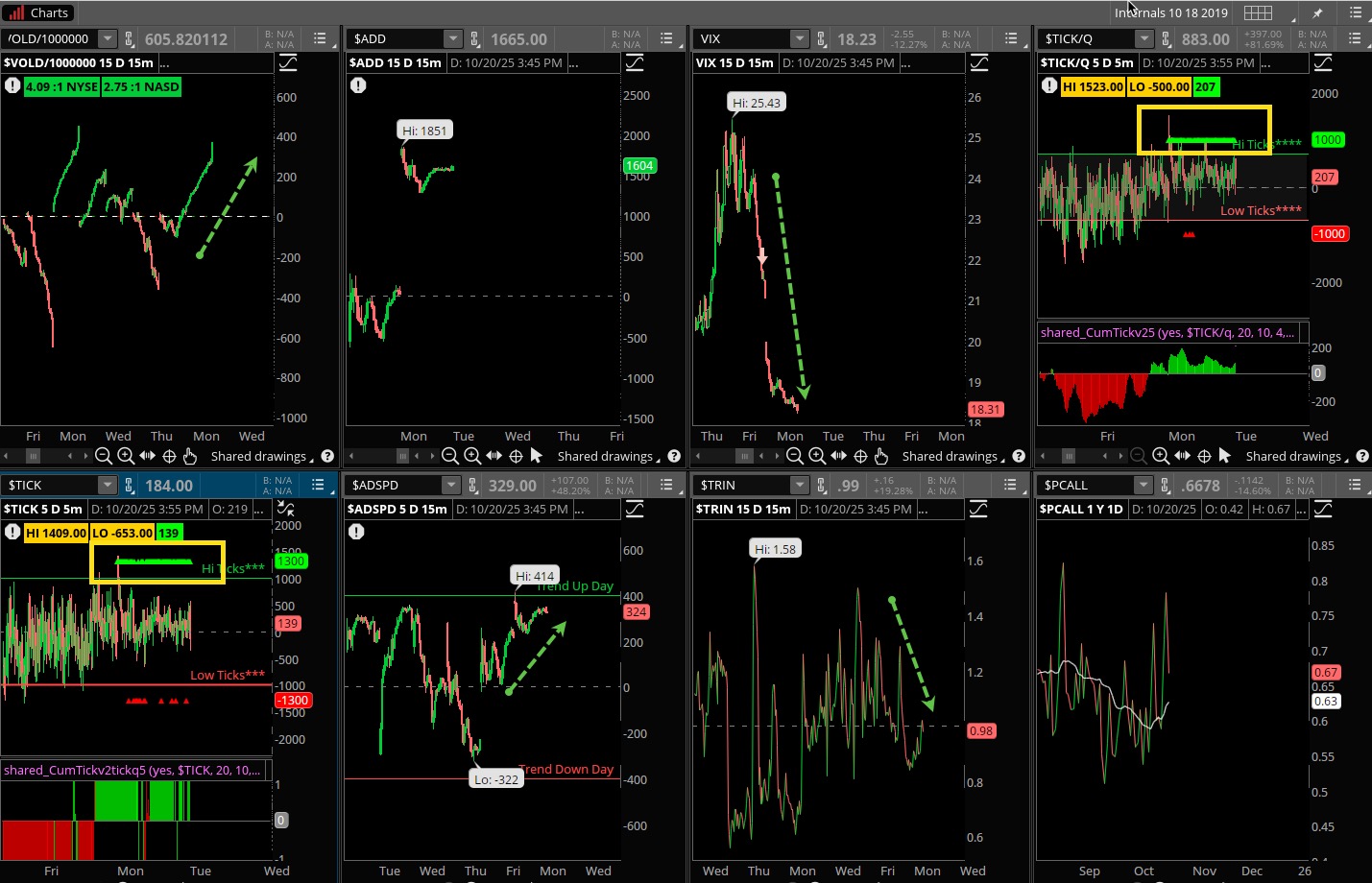1372x883 pixels.
Task: Click warning icon on $TICK/Q chart
Action: (x=1048, y=86)
